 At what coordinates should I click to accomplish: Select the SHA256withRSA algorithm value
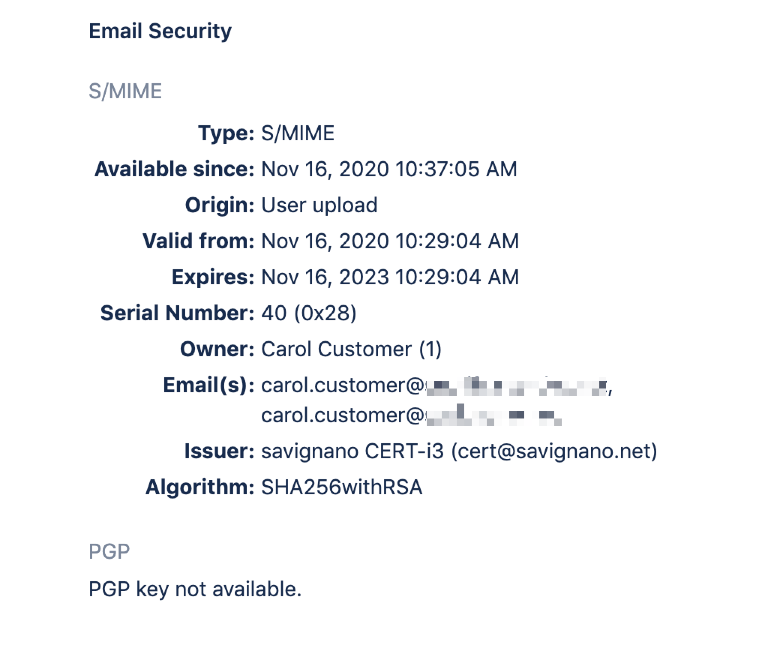tap(342, 488)
